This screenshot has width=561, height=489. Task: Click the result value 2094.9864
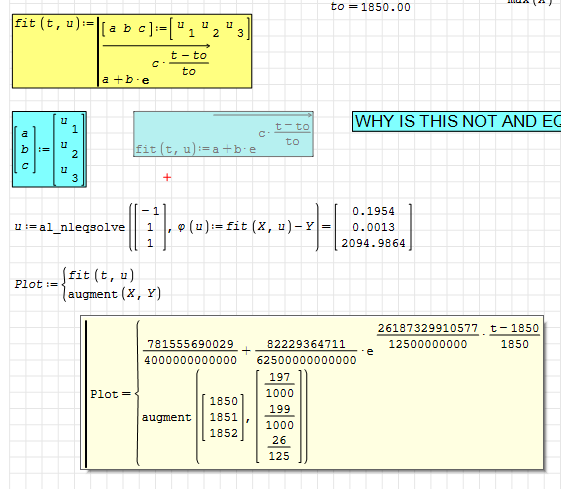pos(373,243)
